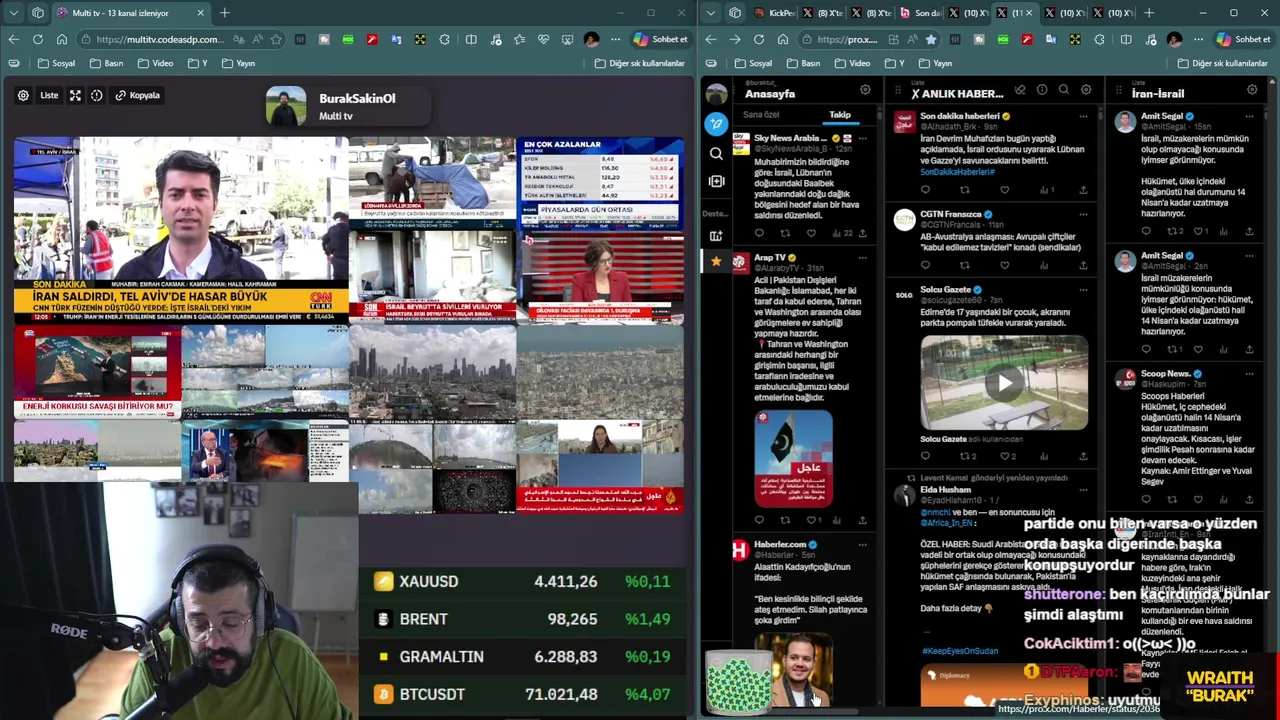Screen dimensions: 1280x720
Task: Repost the Son dakika haberleri post
Action: click(x=965, y=190)
